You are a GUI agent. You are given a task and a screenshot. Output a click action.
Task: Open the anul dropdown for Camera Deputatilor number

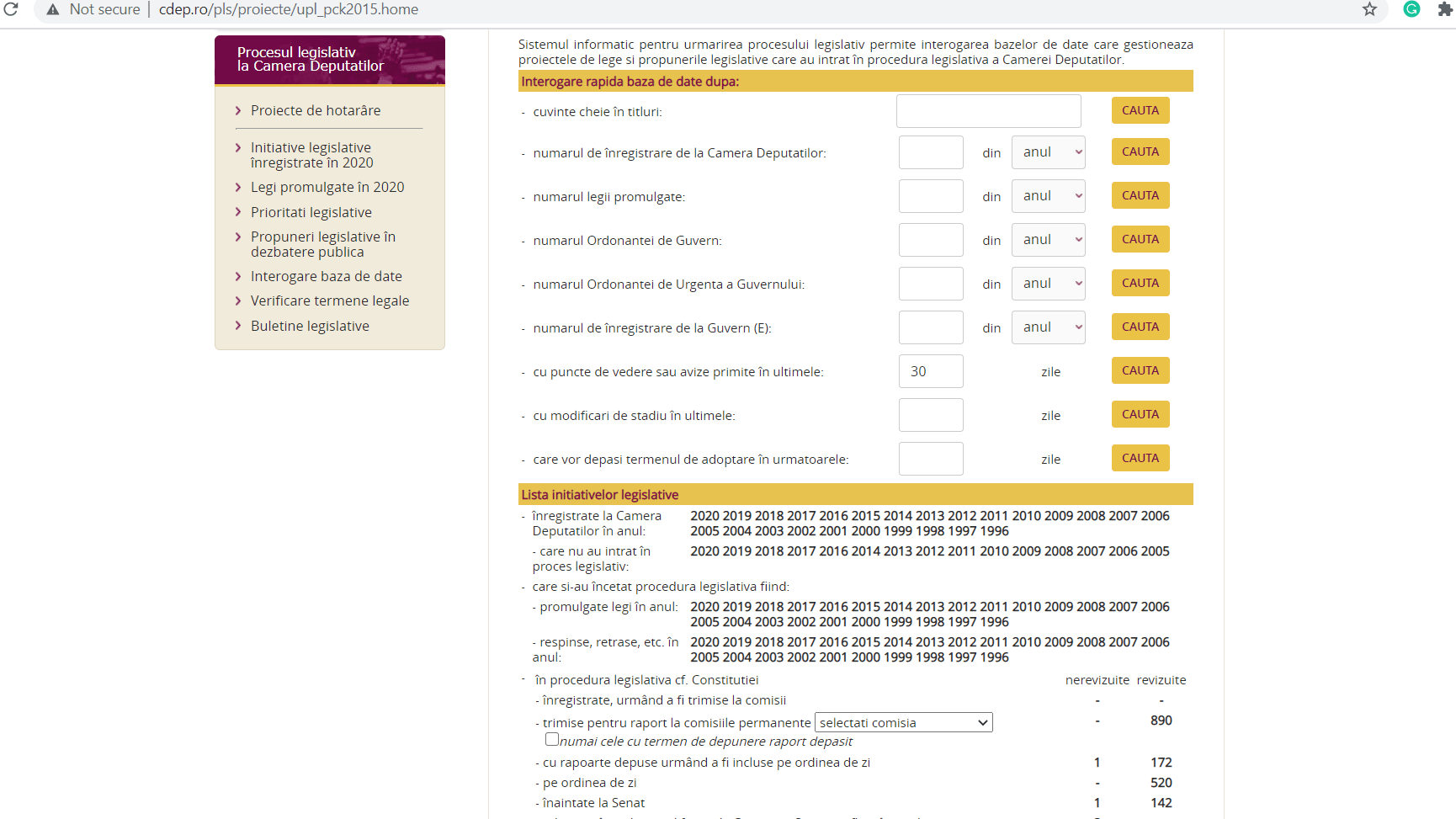(x=1048, y=152)
